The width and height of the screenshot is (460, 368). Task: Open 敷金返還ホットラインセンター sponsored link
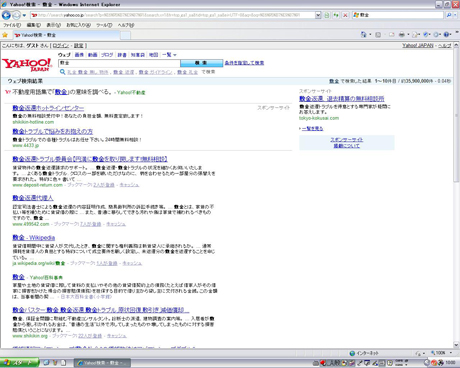point(48,108)
